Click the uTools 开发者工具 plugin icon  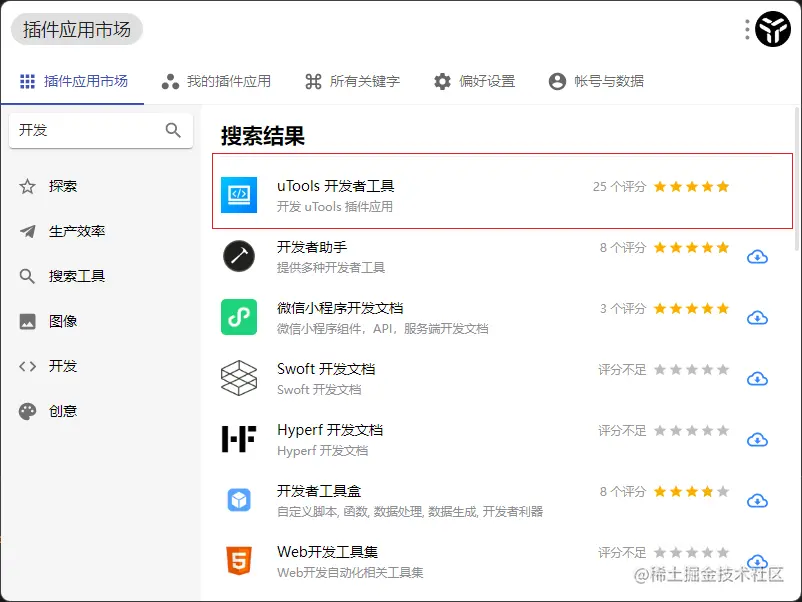[239, 195]
